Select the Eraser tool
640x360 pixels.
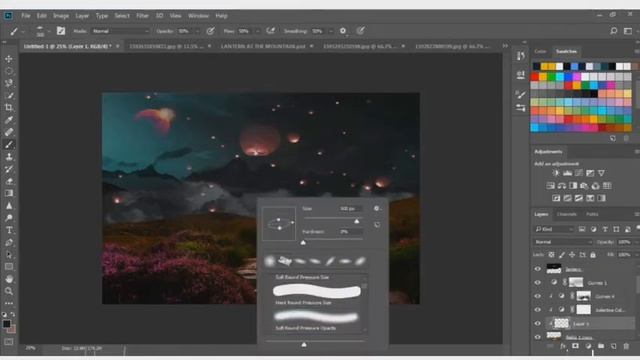[x=9, y=181]
